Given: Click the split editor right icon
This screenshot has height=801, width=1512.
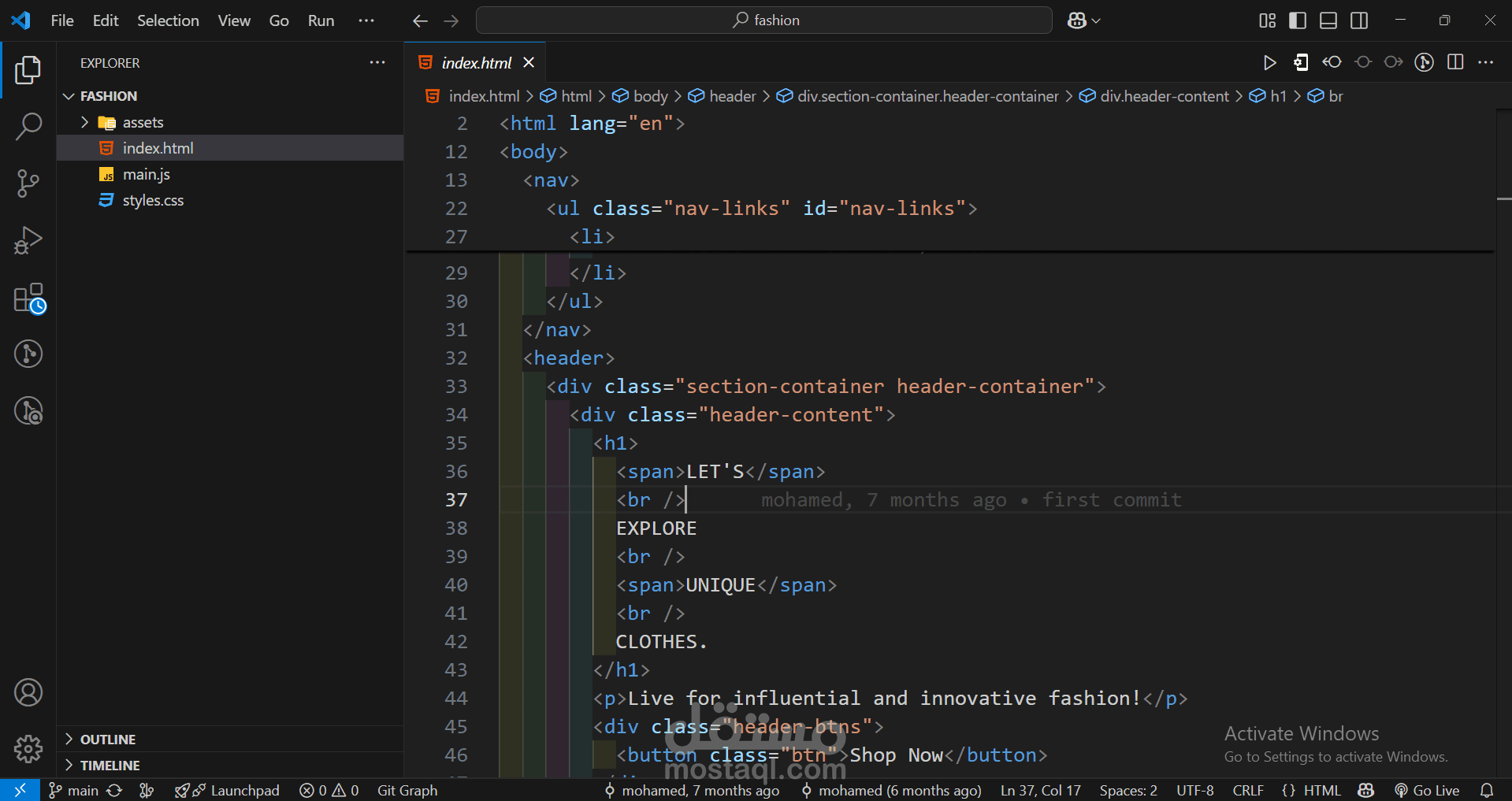Looking at the screenshot, I should (1455, 63).
